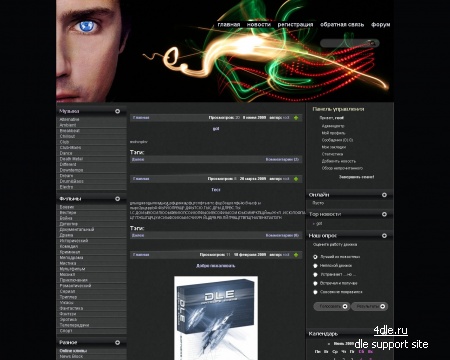Select the second poll option radio button
Viewport: 450px width, 360px height.
[x=315, y=266]
